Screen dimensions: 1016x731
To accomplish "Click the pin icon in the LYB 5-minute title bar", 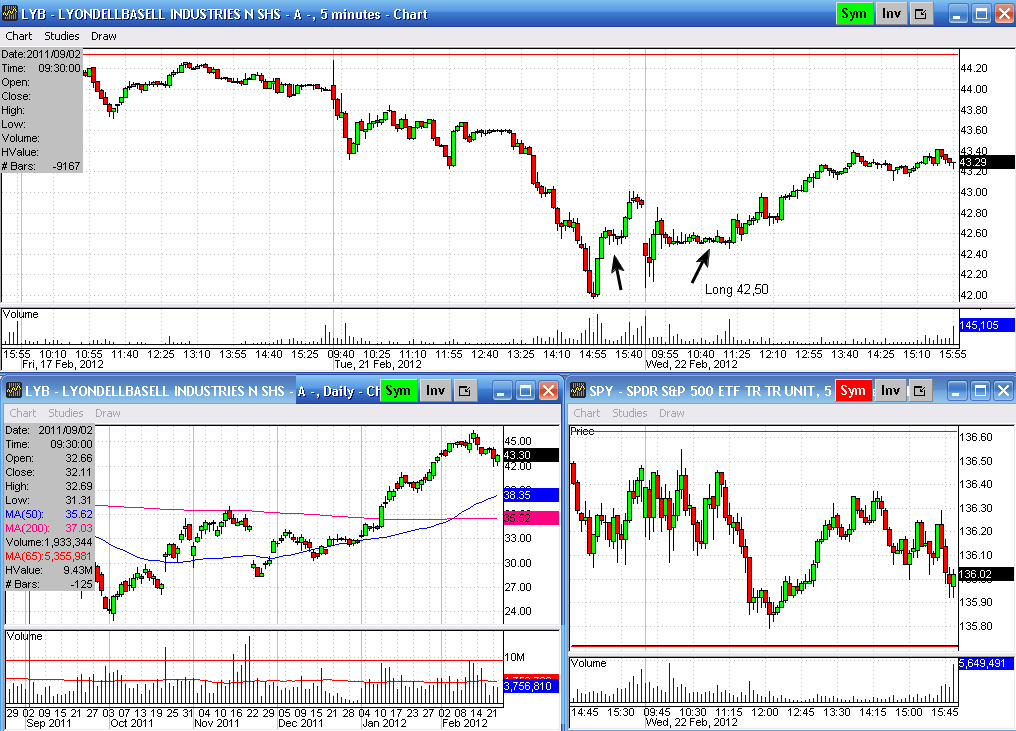I will pyautogui.click(x=920, y=14).
